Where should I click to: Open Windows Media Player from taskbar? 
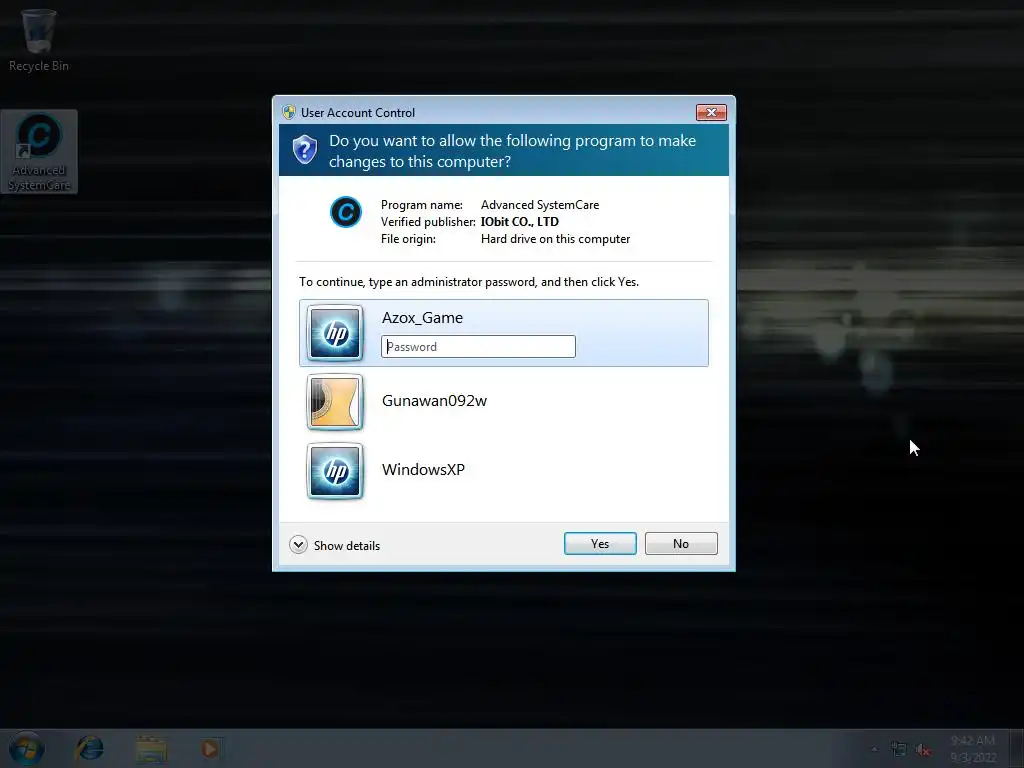(x=210, y=749)
